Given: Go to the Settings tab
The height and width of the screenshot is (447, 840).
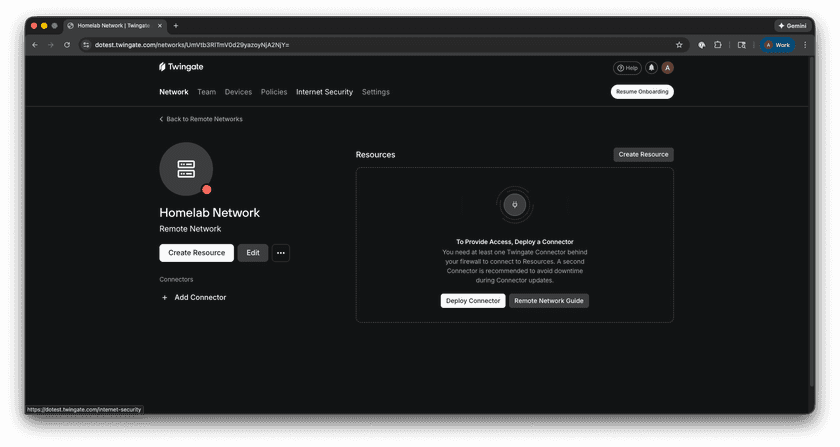Looking at the screenshot, I should click(x=376, y=92).
